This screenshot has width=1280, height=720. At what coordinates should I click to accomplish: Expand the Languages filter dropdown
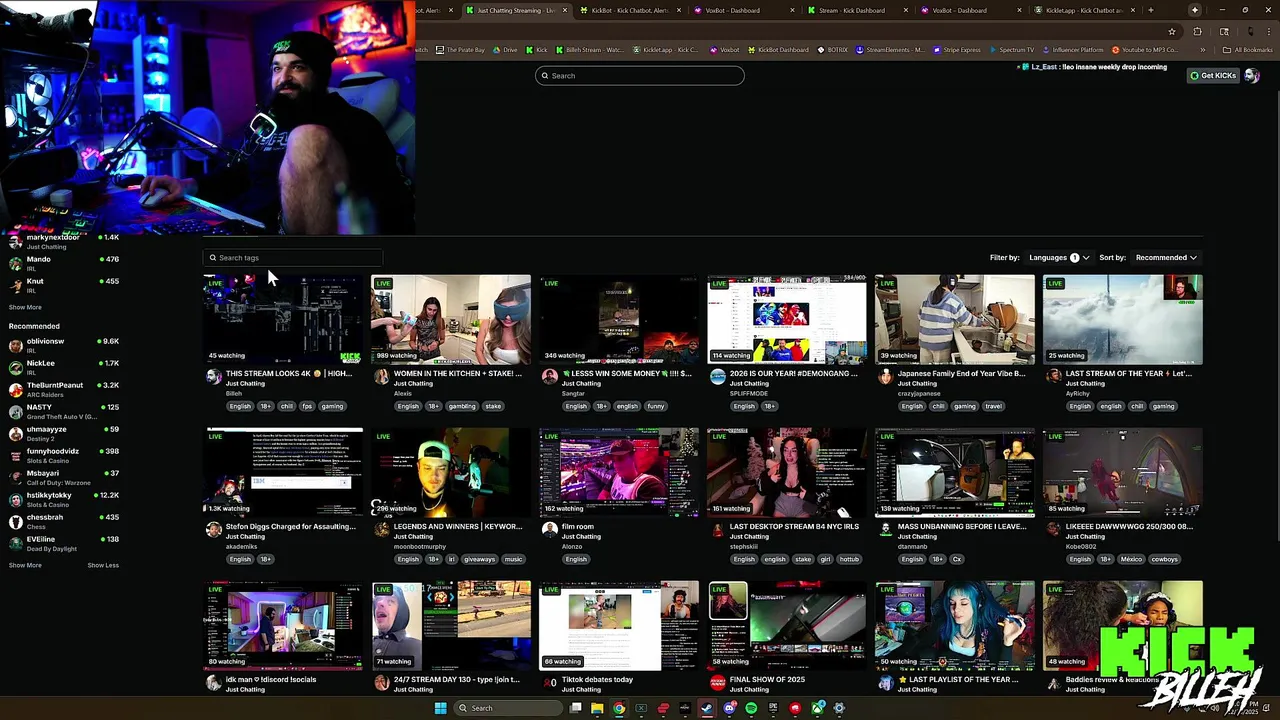click(x=1059, y=258)
